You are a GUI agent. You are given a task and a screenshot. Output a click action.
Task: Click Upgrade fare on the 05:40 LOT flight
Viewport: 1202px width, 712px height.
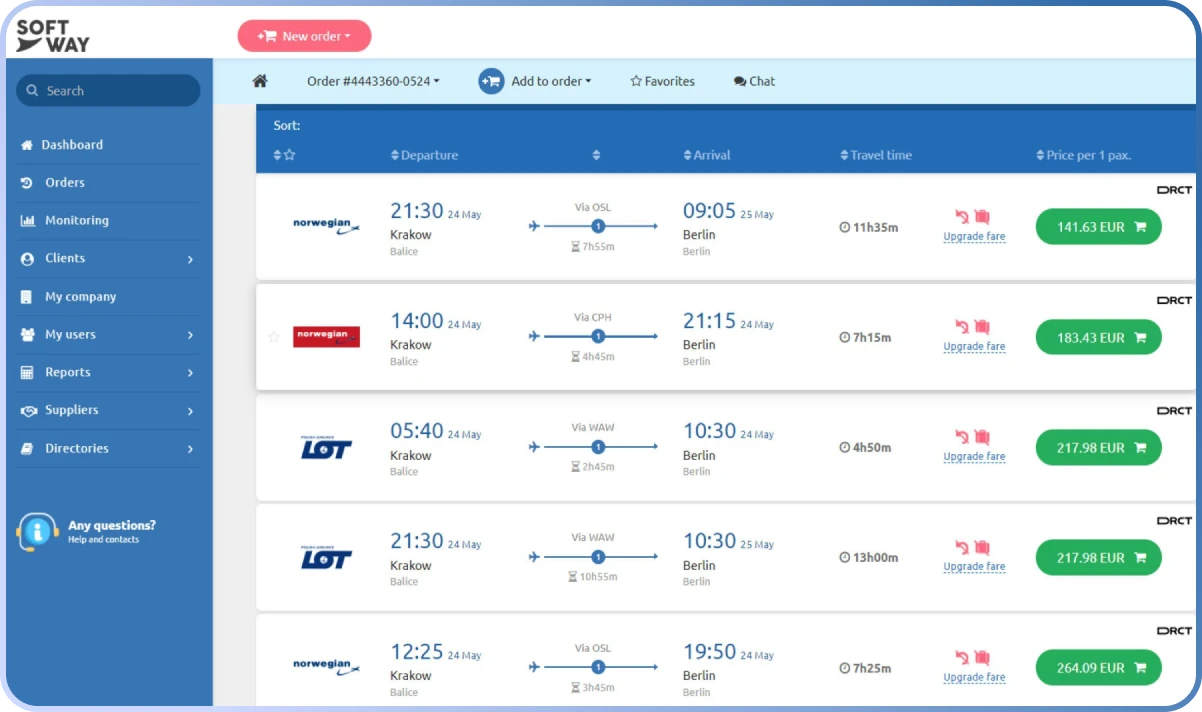pyautogui.click(x=974, y=457)
